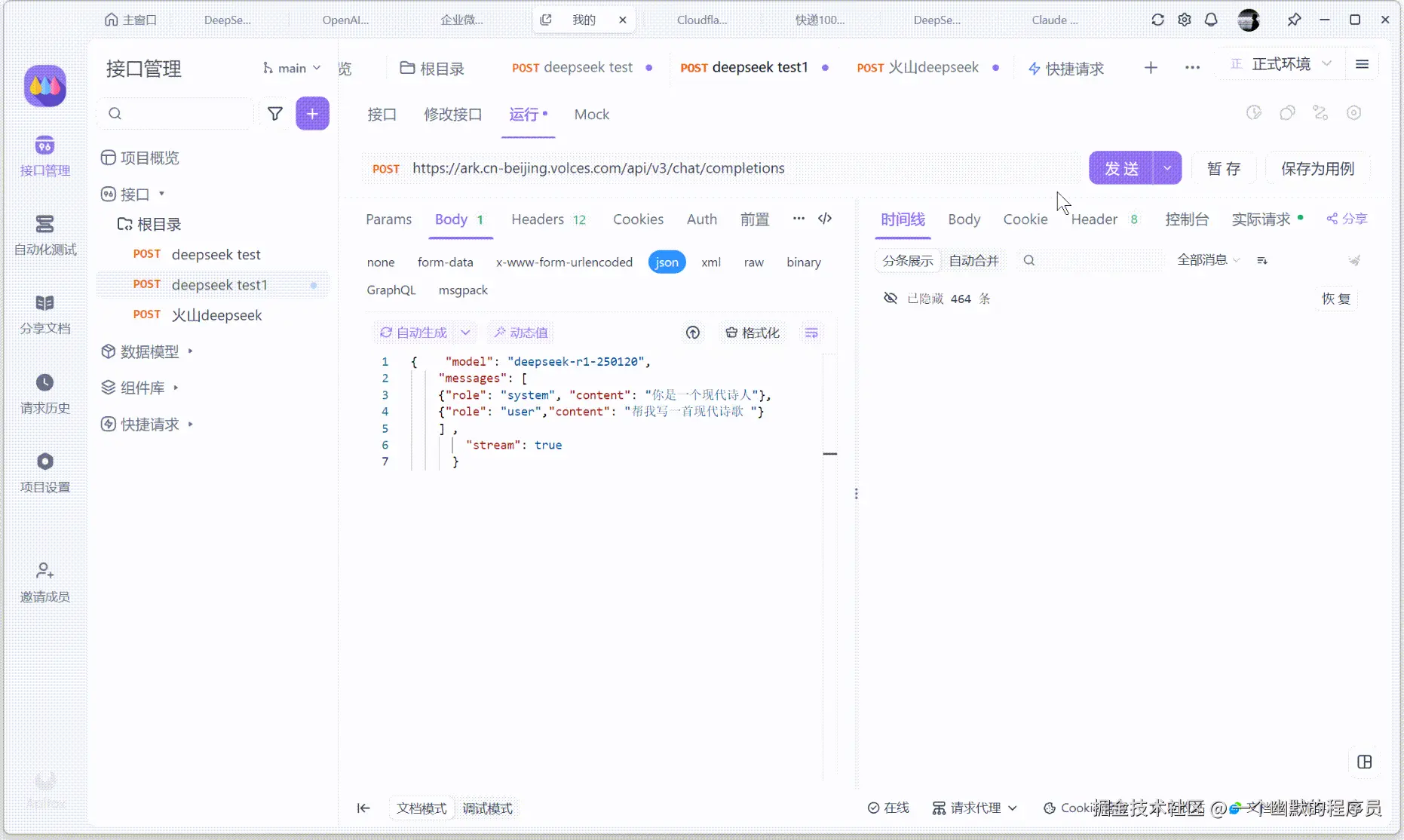Click the 格式化 format button
1404x840 pixels.
(x=753, y=333)
